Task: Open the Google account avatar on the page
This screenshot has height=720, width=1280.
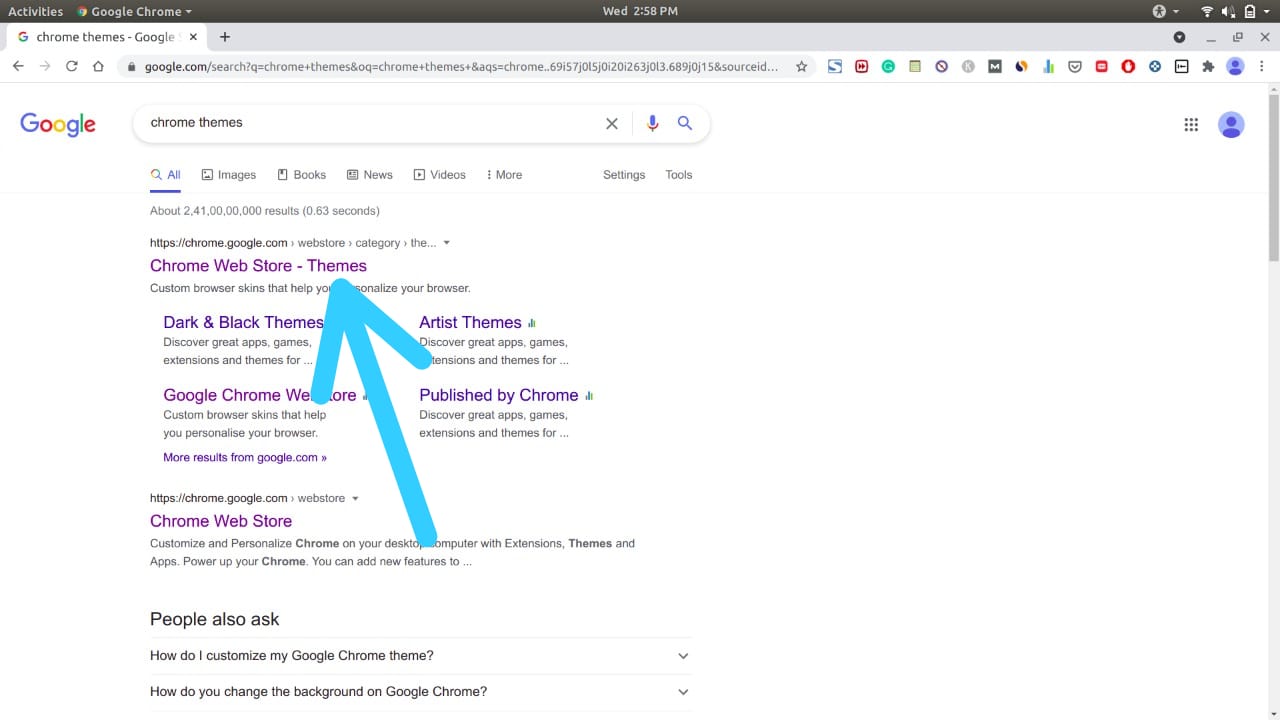Action: click(x=1231, y=125)
